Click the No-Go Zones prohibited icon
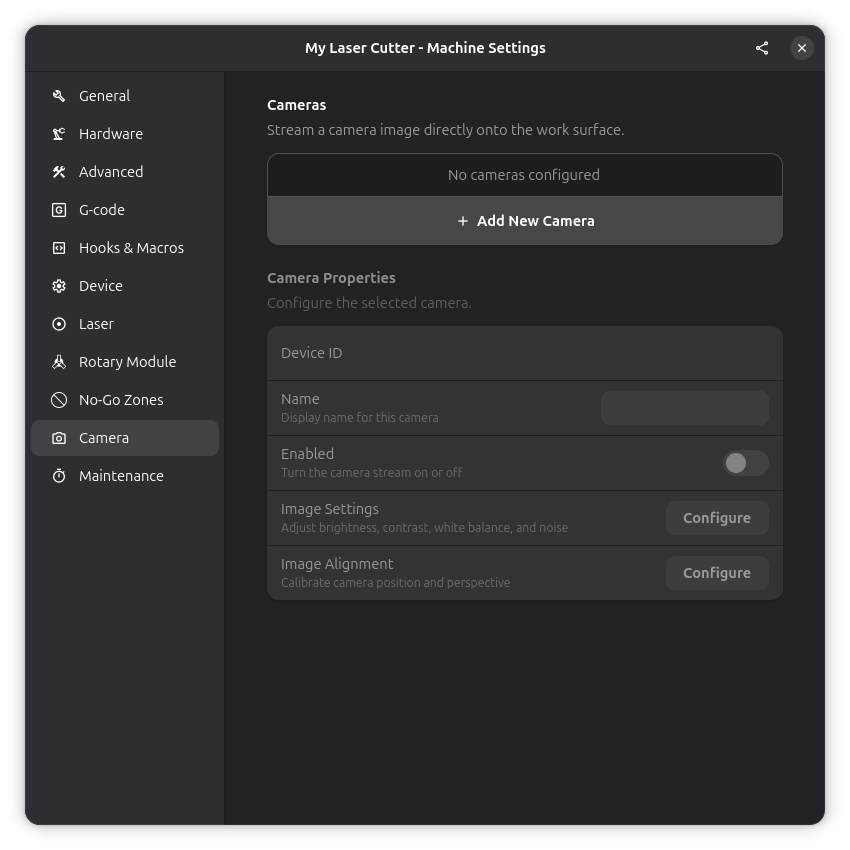The image size is (850, 850). 59,400
